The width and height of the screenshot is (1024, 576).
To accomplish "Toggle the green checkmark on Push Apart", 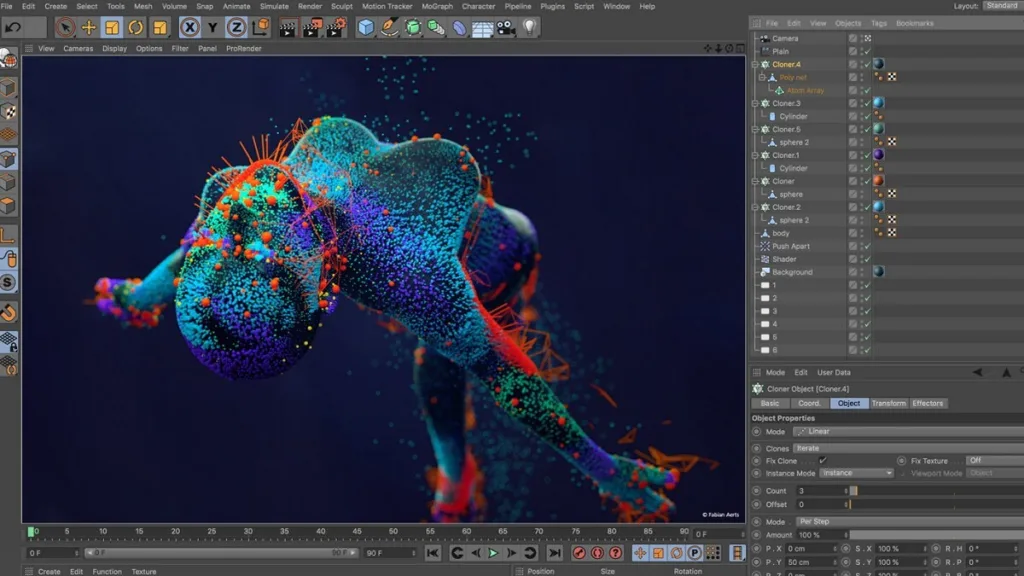I will tap(867, 246).
